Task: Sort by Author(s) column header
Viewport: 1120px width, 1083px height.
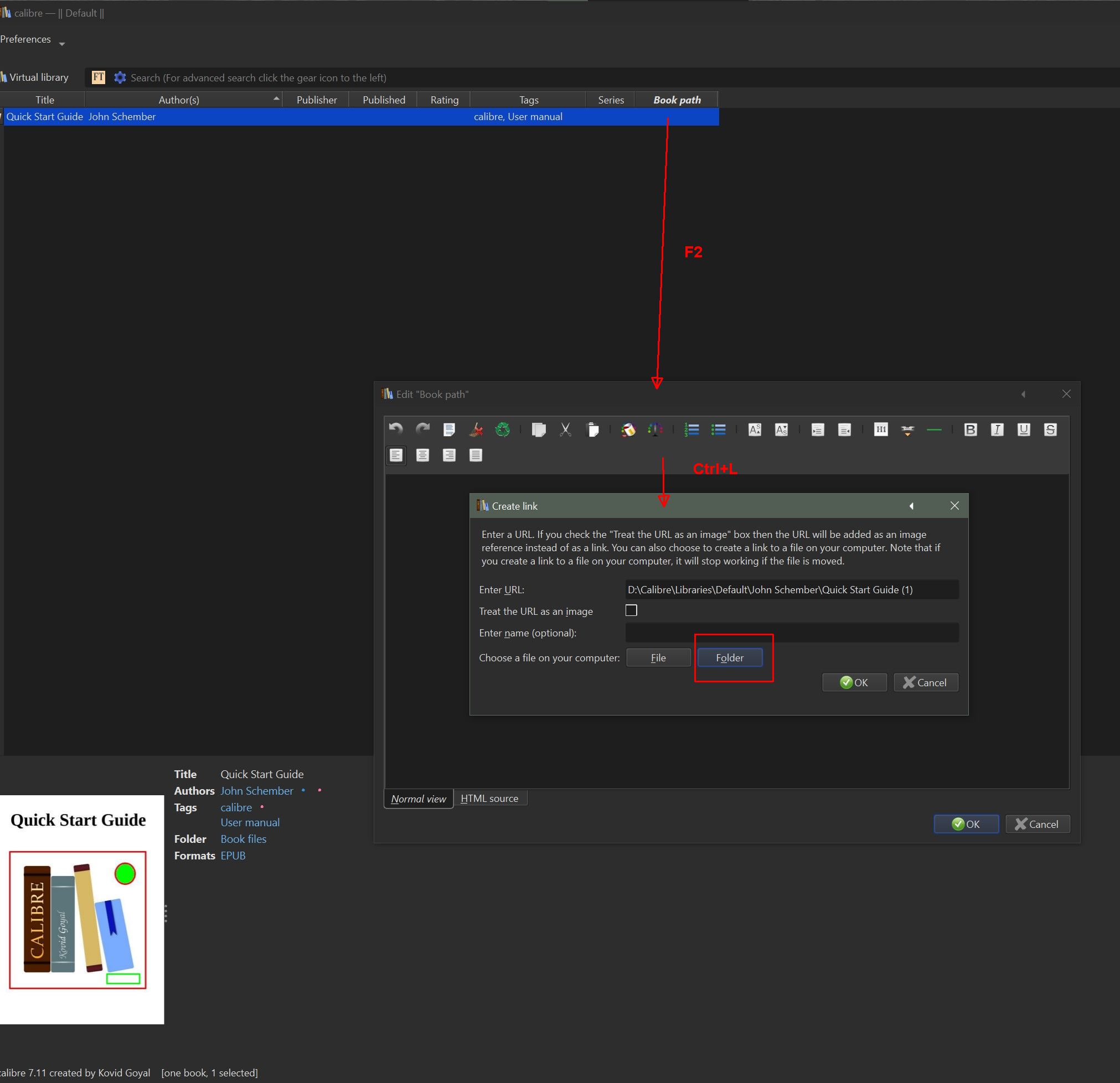Action: [183, 100]
